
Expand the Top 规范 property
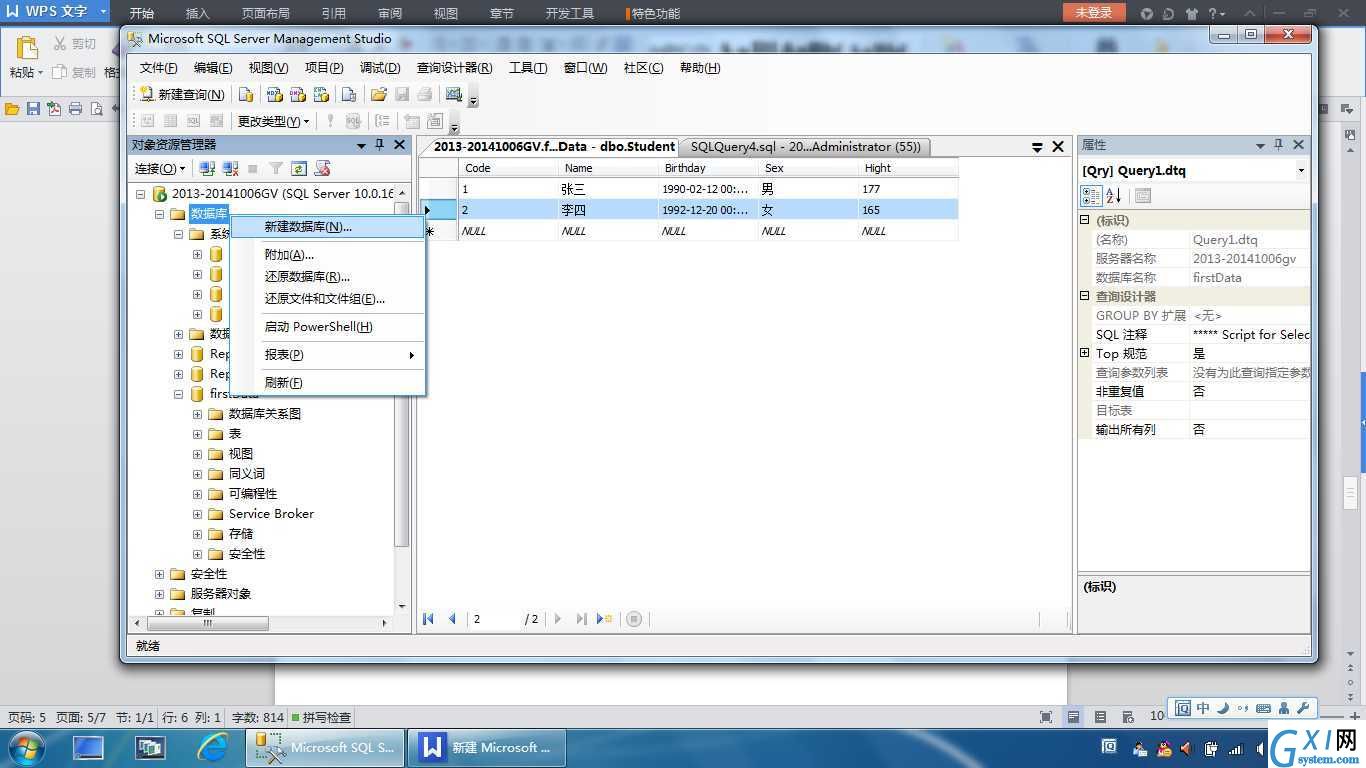pyautogui.click(x=1085, y=353)
